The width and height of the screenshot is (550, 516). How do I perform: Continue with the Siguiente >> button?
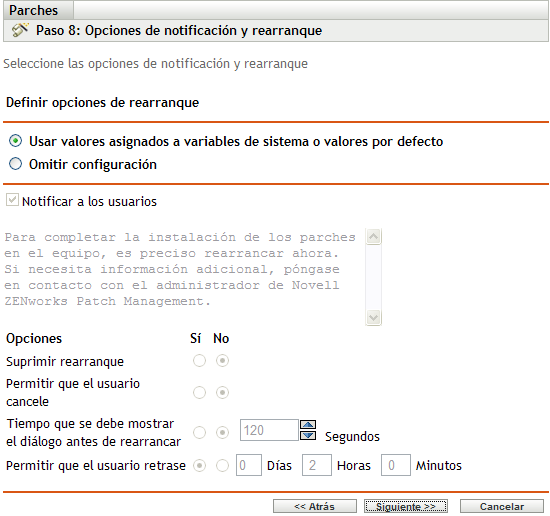pos(405,507)
